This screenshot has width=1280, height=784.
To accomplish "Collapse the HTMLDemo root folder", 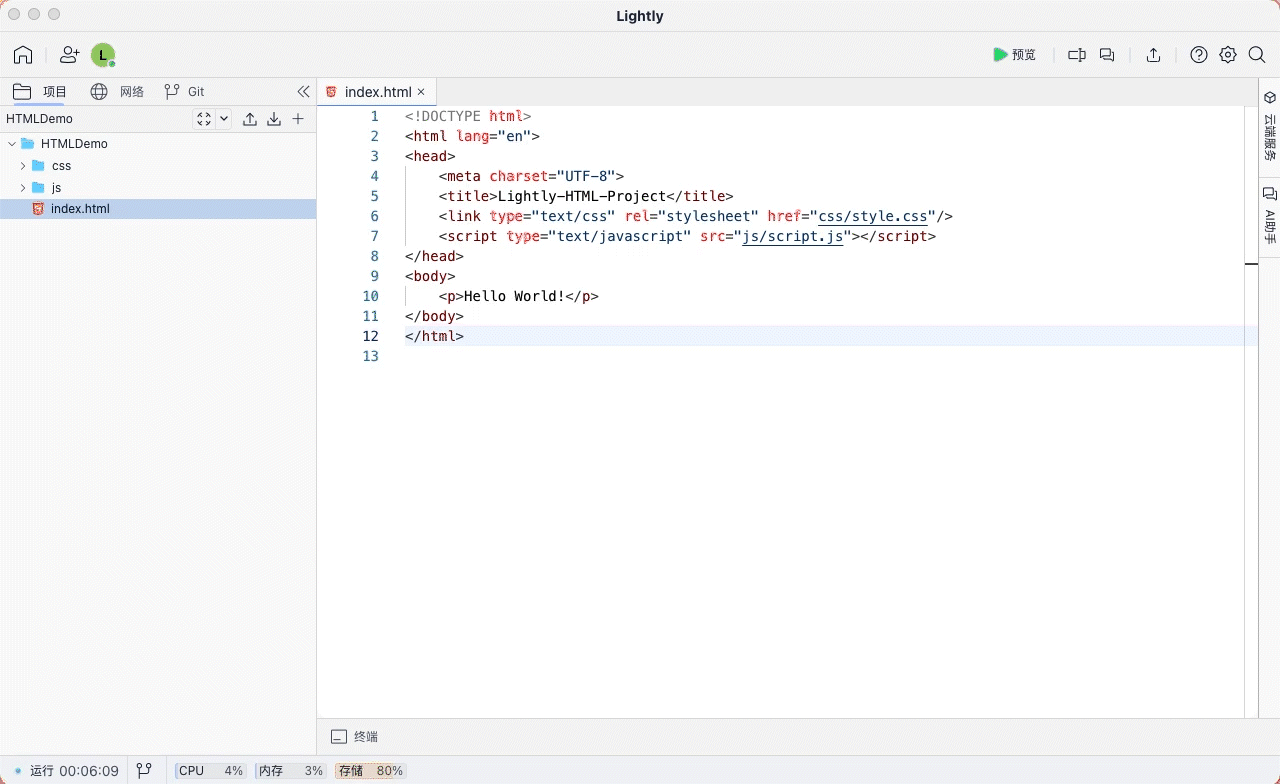I will click(12, 144).
